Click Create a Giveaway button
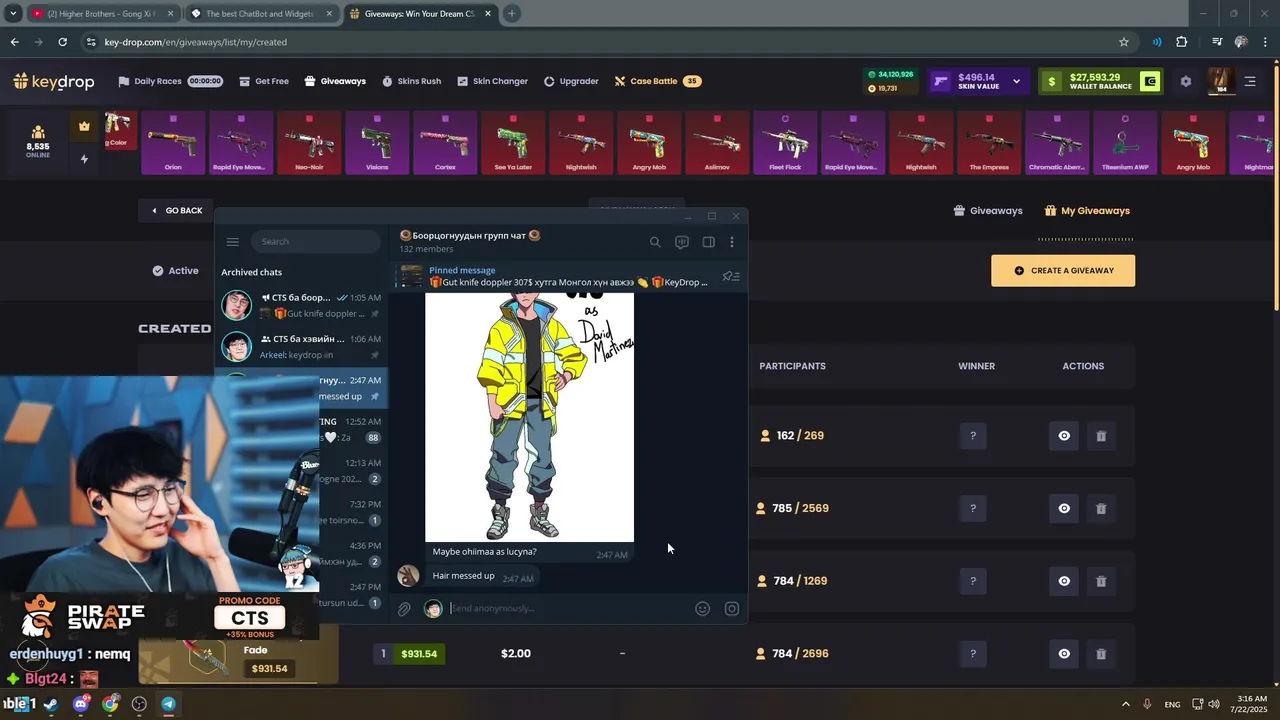The height and width of the screenshot is (720, 1280). point(1062,270)
